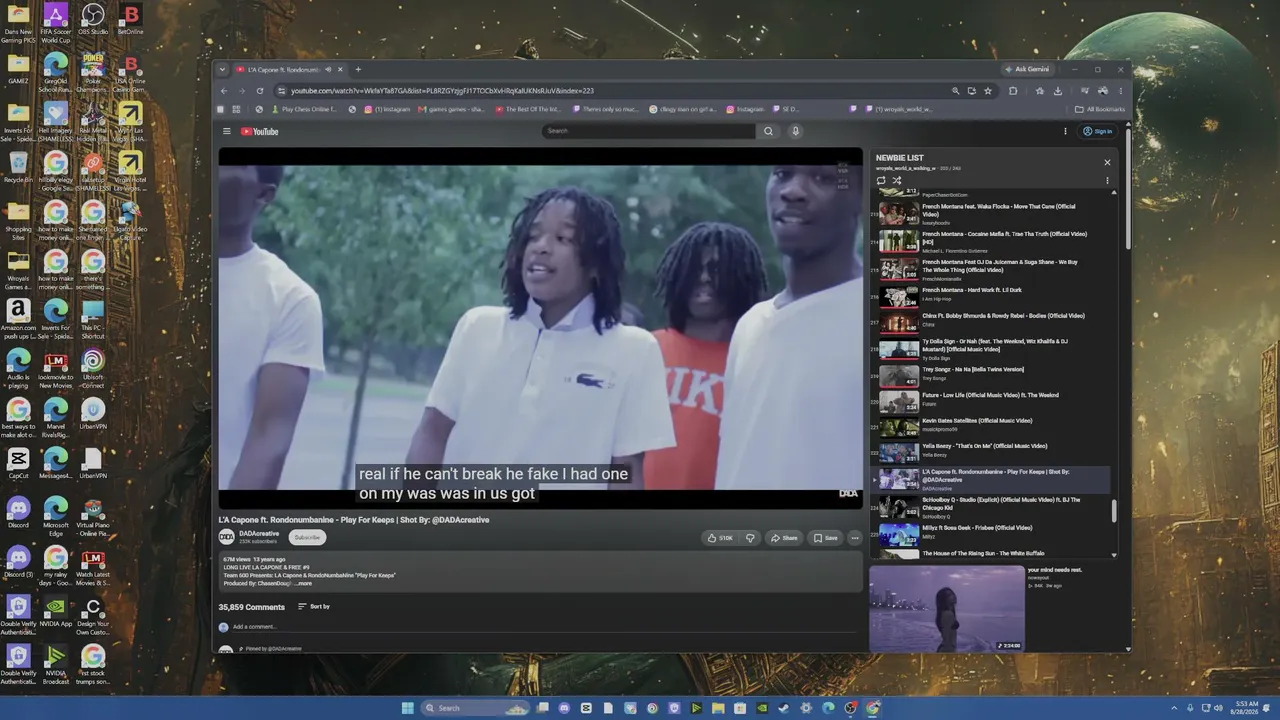The image size is (1280, 720).
Task: Open Discord from the taskbar
Action: click(x=564, y=708)
